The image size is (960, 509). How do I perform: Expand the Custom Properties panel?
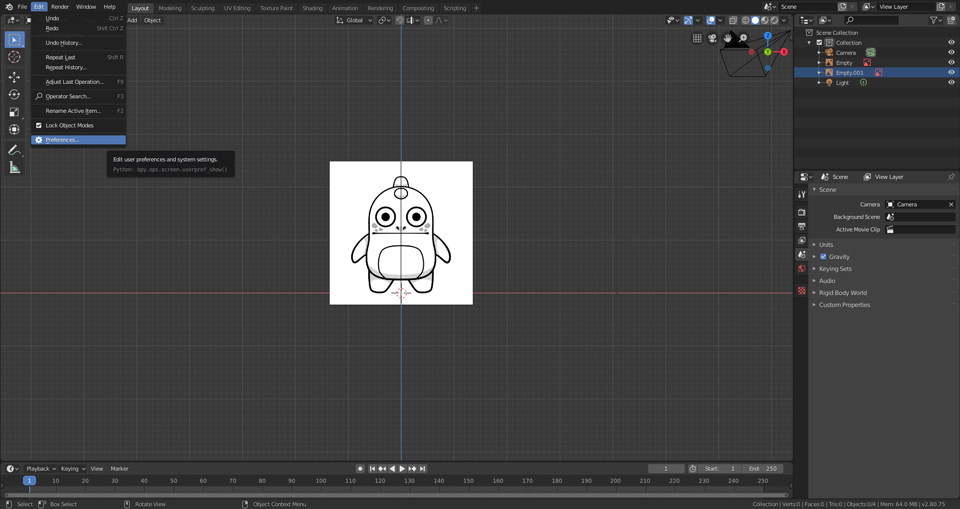[x=844, y=304]
